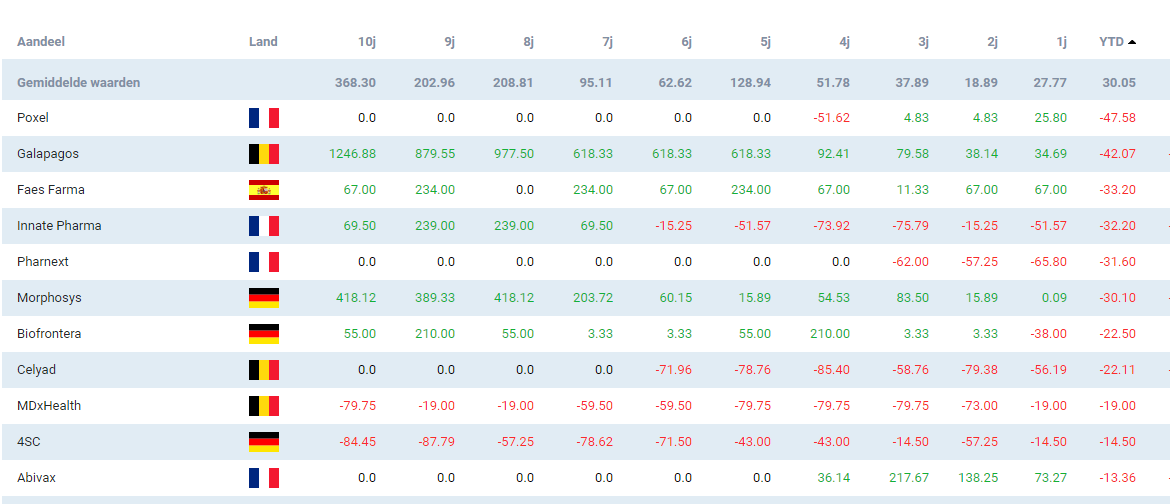Viewport: 1170px width, 504px height.
Task: Select Poxel YTD value -47.58
Action: [1118, 118]
